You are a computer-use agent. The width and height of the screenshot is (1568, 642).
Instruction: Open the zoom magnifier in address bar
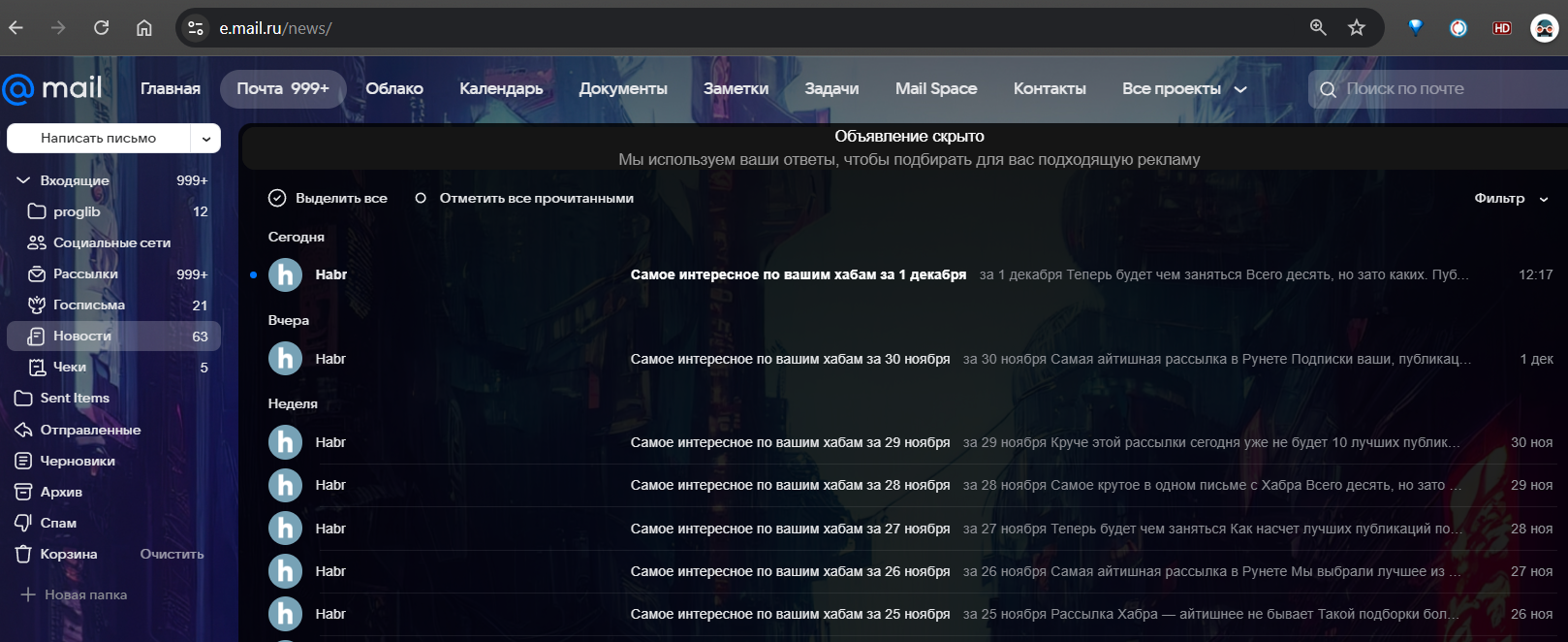[1318, 28]
